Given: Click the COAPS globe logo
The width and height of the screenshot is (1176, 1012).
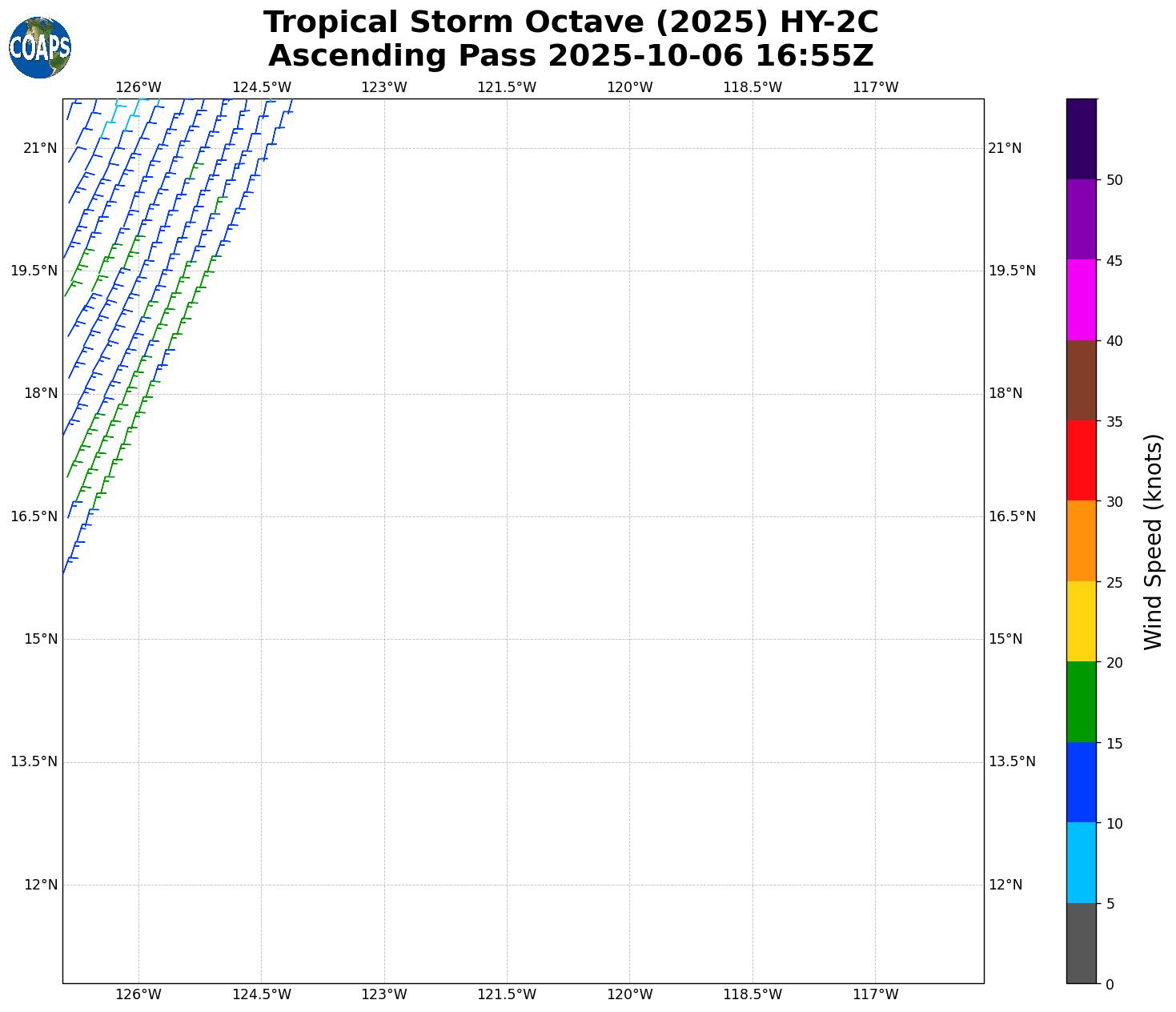Looking at the screenshot, I should click(40, 47).
